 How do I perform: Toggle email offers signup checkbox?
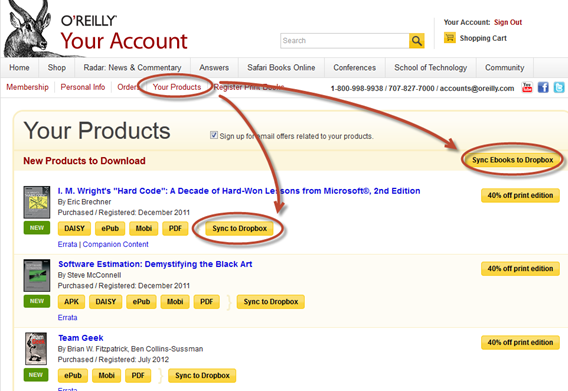[214, 135]
